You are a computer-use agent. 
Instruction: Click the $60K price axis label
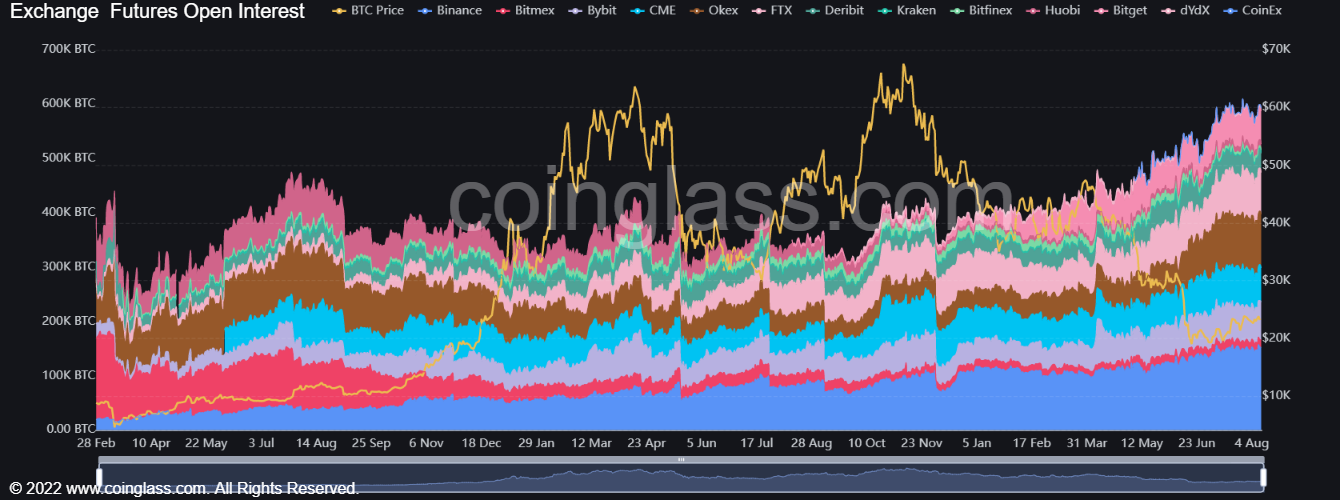click(1277, 106)
